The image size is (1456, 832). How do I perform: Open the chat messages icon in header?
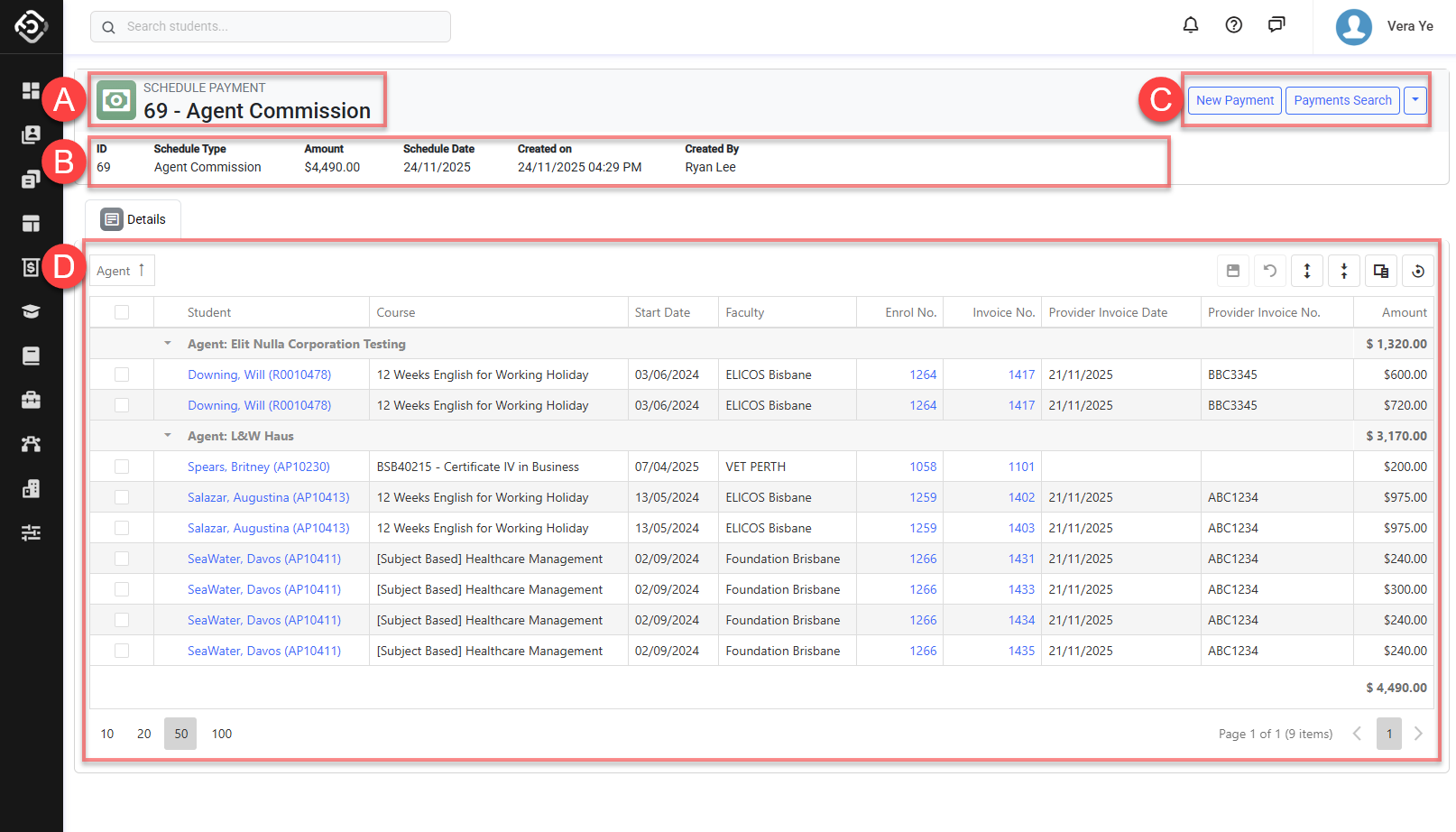(1276, 25)
